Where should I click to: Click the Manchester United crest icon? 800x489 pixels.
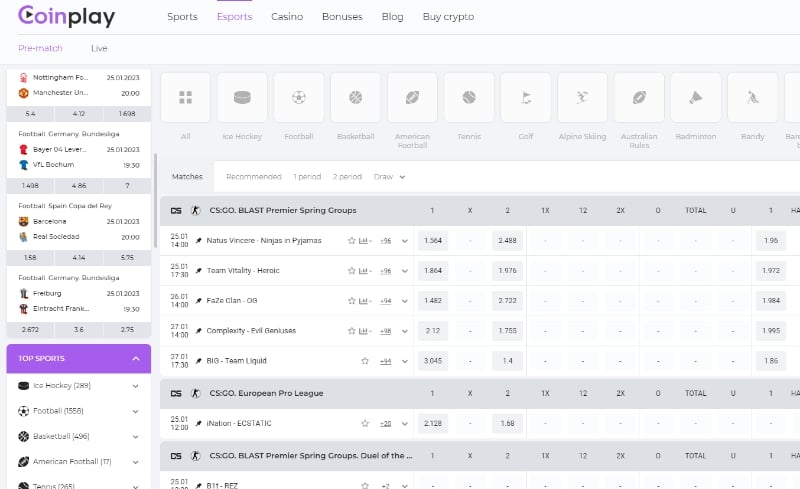(x=23, y=93)
